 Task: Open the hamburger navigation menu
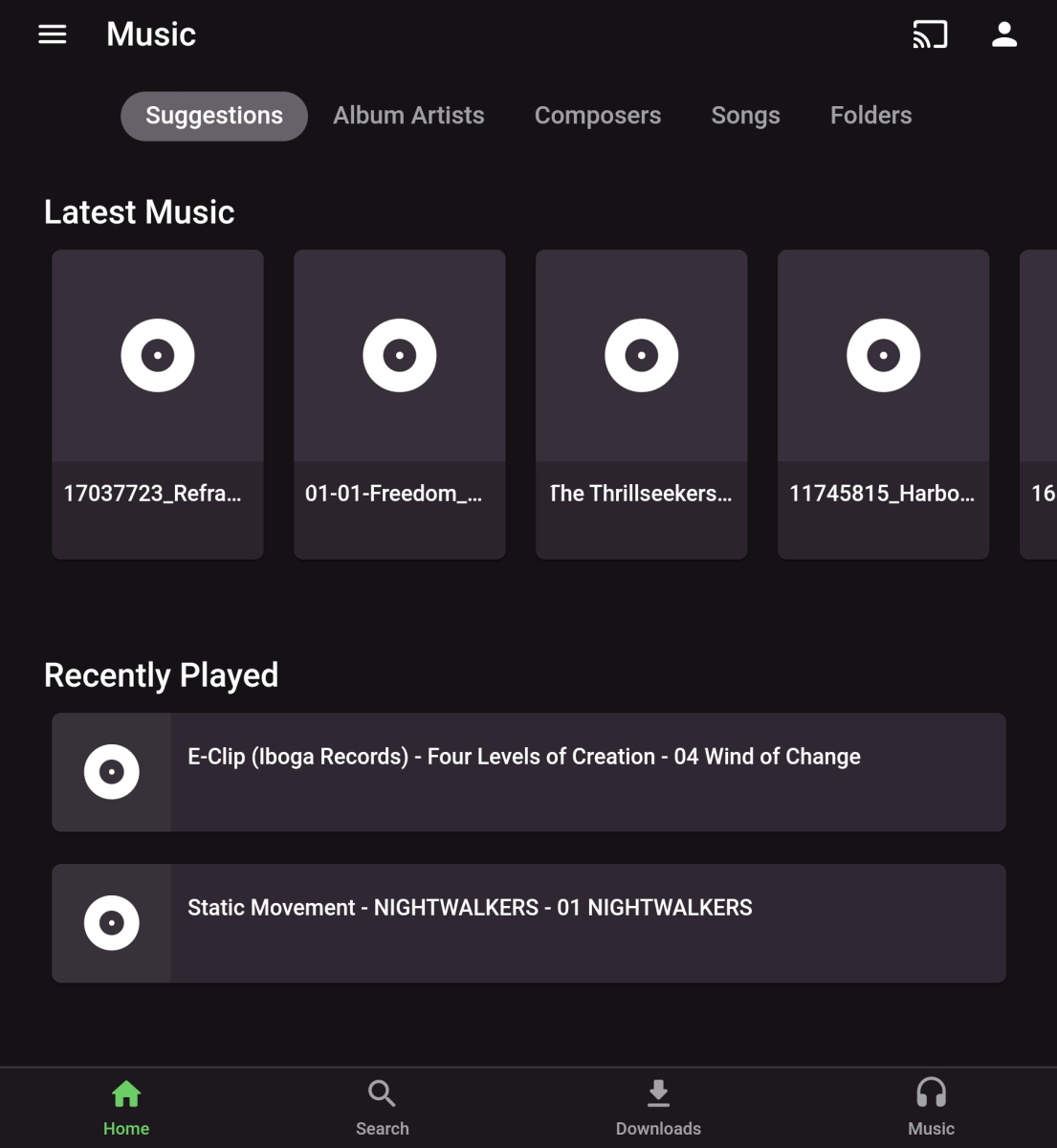pos(53,34)
